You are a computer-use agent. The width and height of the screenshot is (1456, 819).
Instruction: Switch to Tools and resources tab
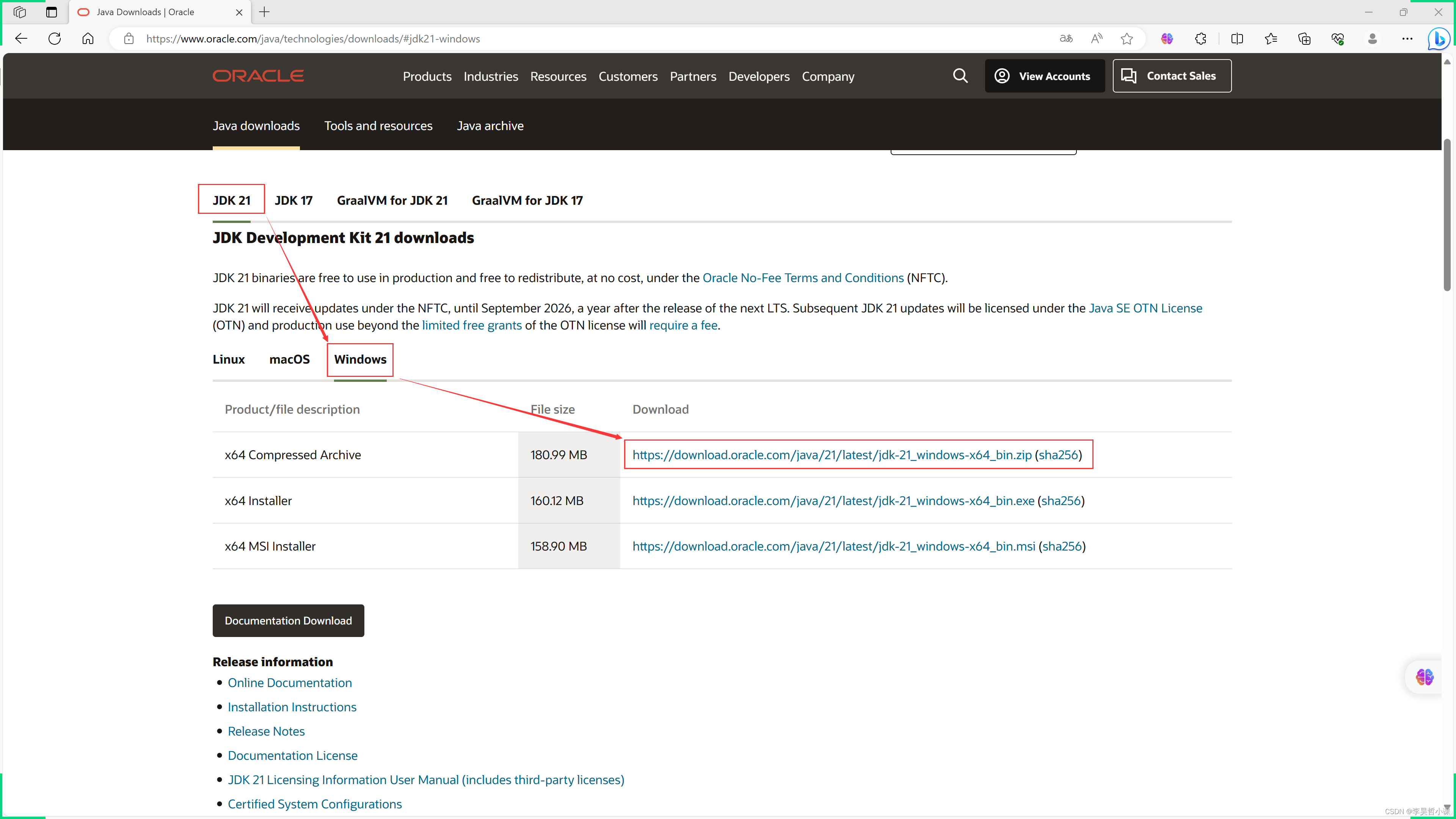pos(378,126)
